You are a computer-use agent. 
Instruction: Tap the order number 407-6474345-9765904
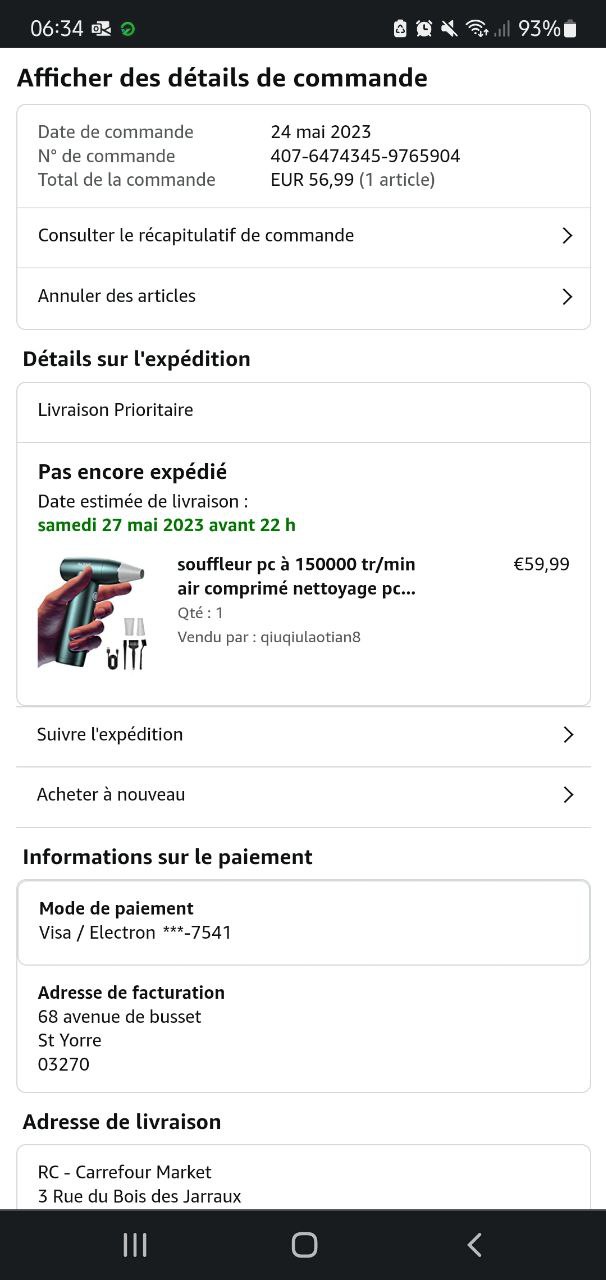365,156
